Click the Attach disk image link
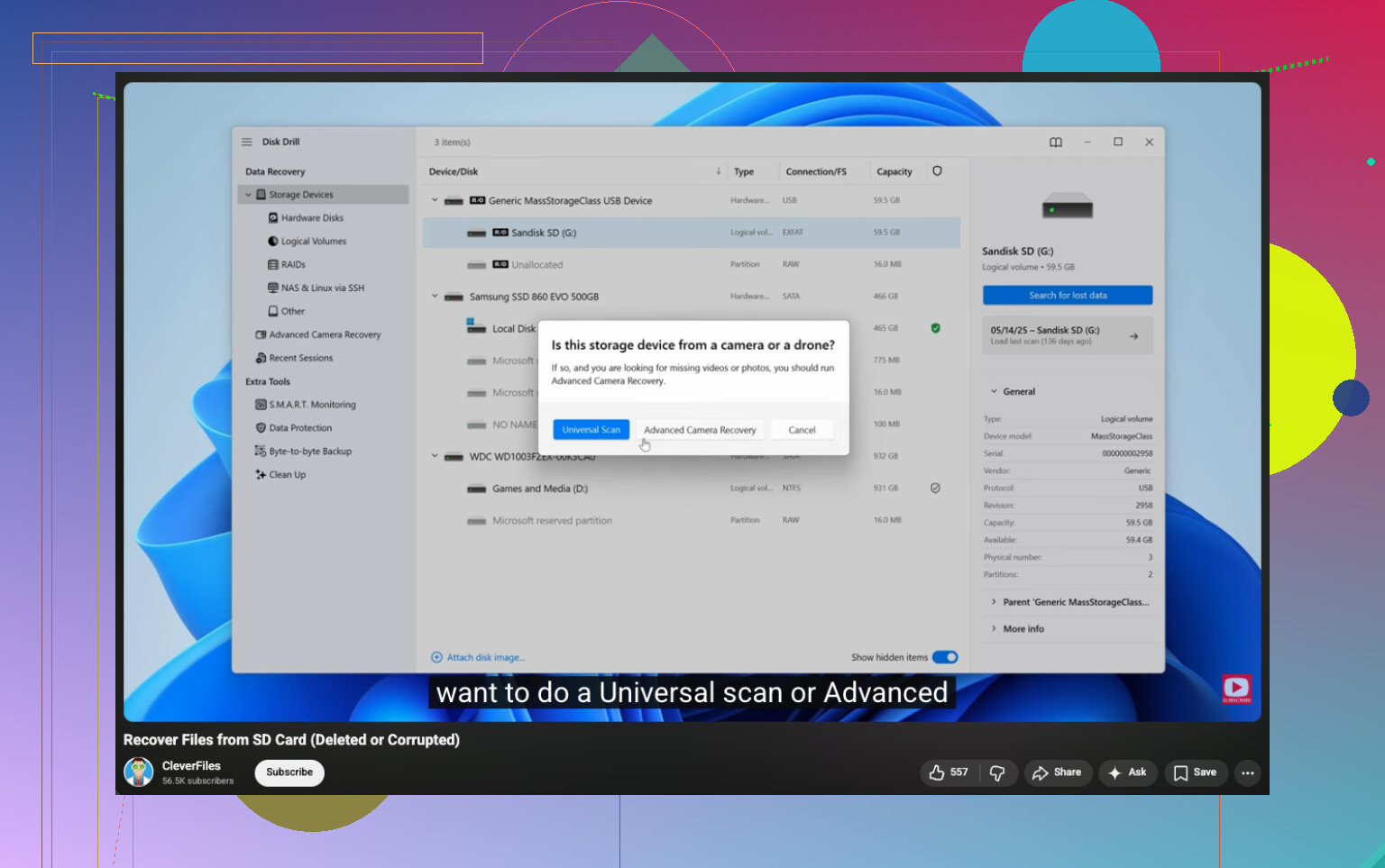Image resolution: width=1385 pixels, height=868 pixels. click(x=485, y=658)
